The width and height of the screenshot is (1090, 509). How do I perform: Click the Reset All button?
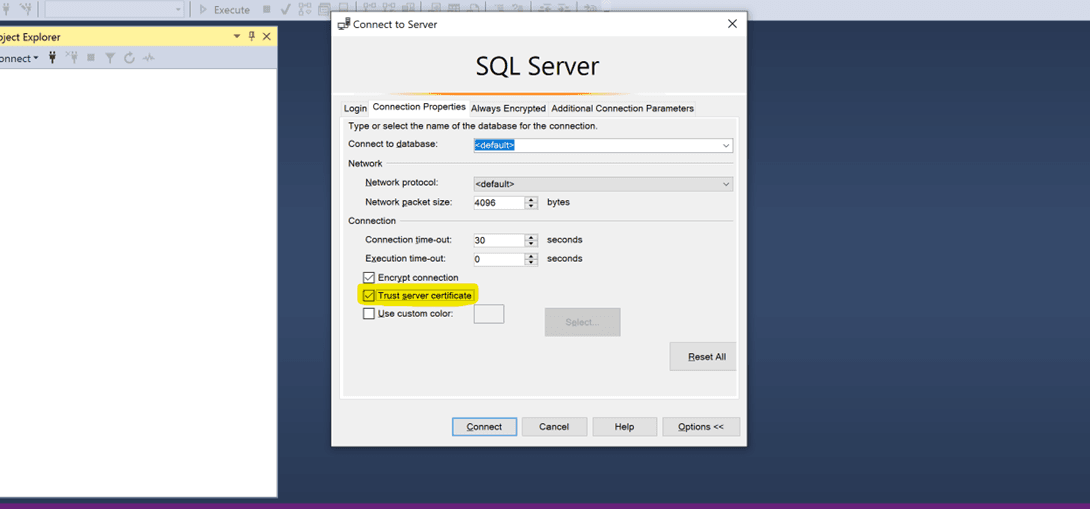[x=703, y=357]
